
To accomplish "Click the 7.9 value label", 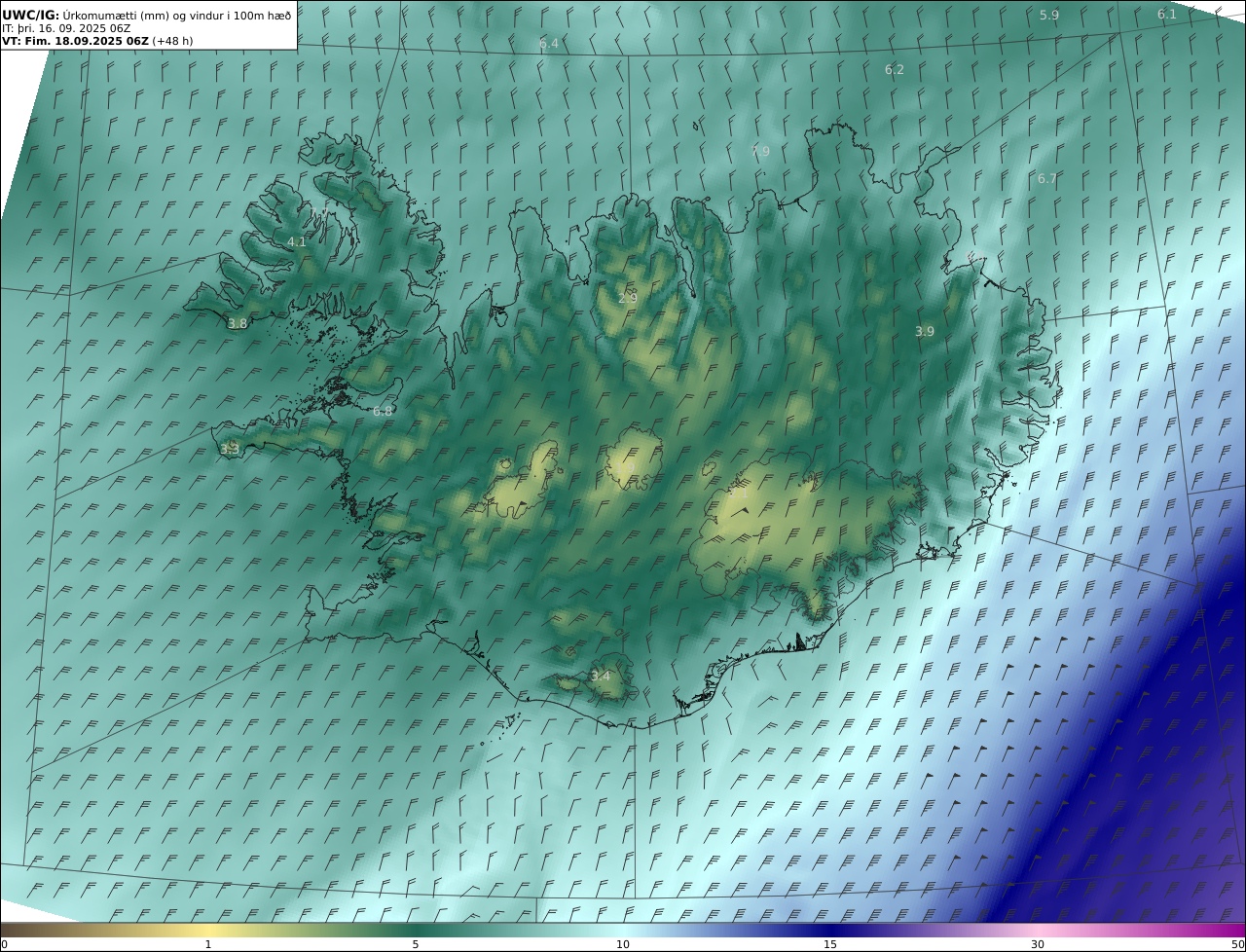I will [x=760, y=151].
